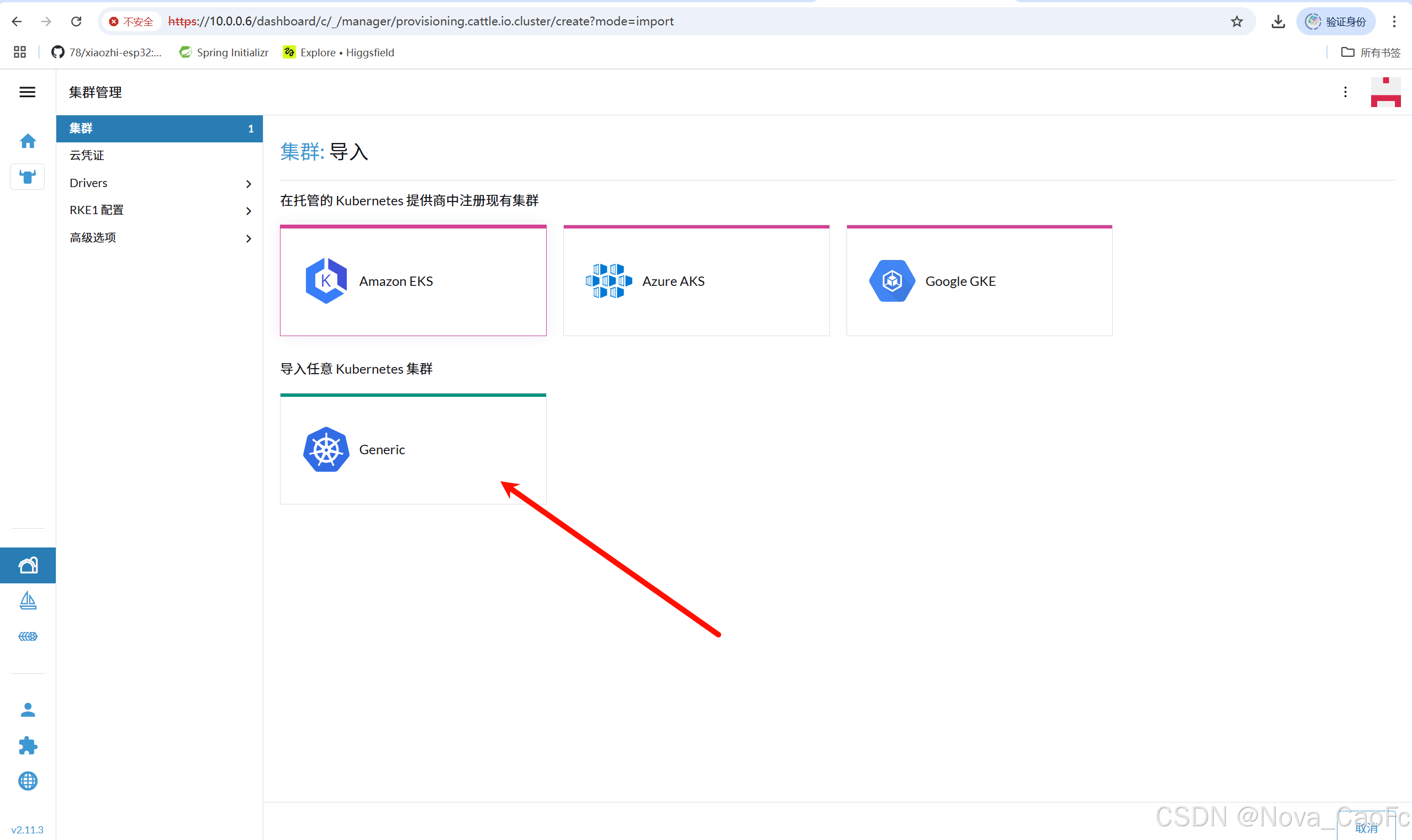The height and width of the screenshot is (840, 1412).
Task: Bookmark this page with the star icon
Action: pos(1236,22)
